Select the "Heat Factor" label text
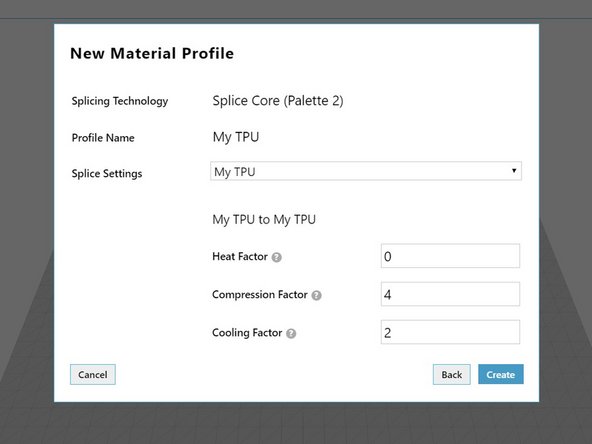Screen dimensions: 592x444 click(240, 256)
